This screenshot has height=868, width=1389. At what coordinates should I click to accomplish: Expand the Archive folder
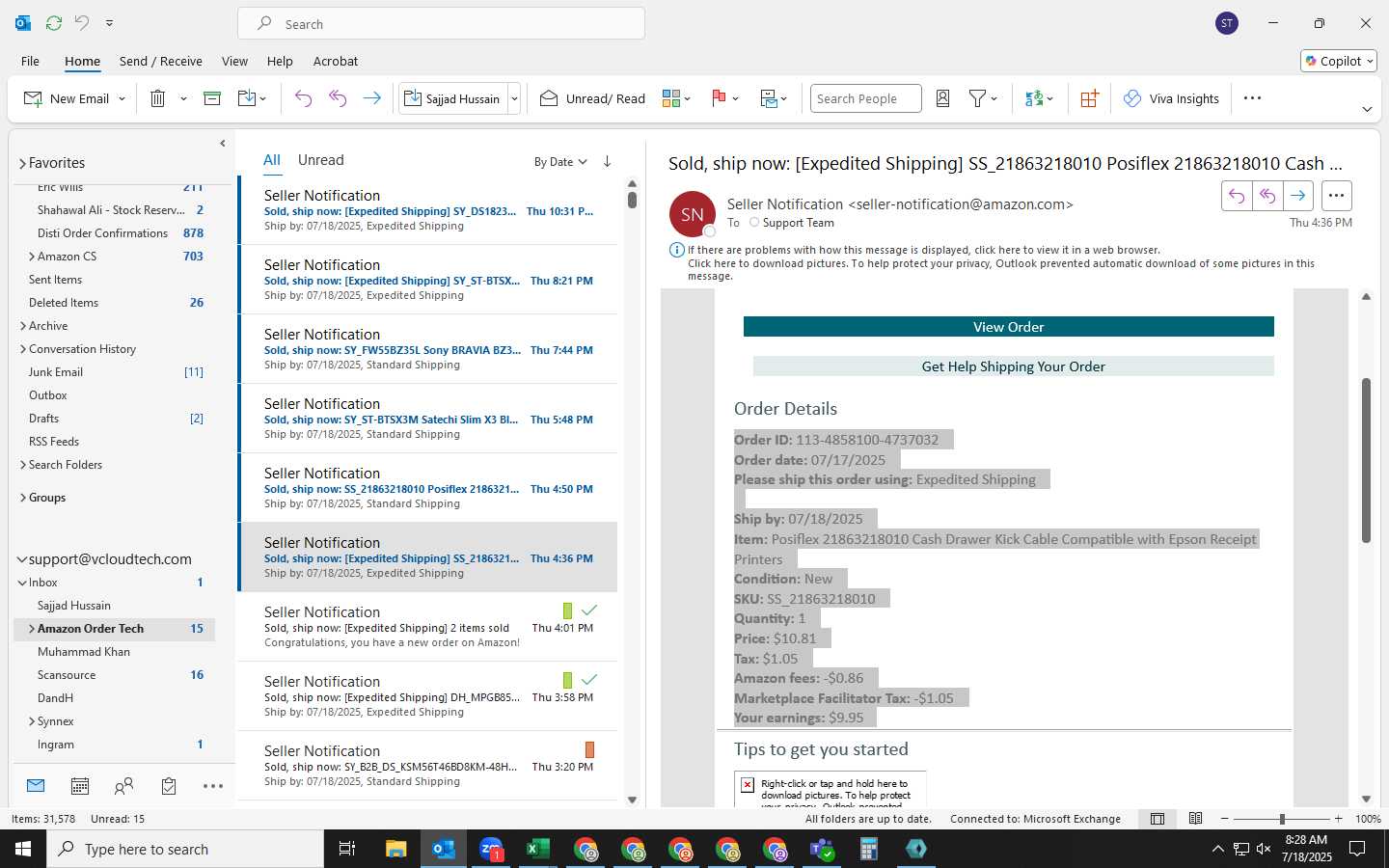[x=23, y=326]
